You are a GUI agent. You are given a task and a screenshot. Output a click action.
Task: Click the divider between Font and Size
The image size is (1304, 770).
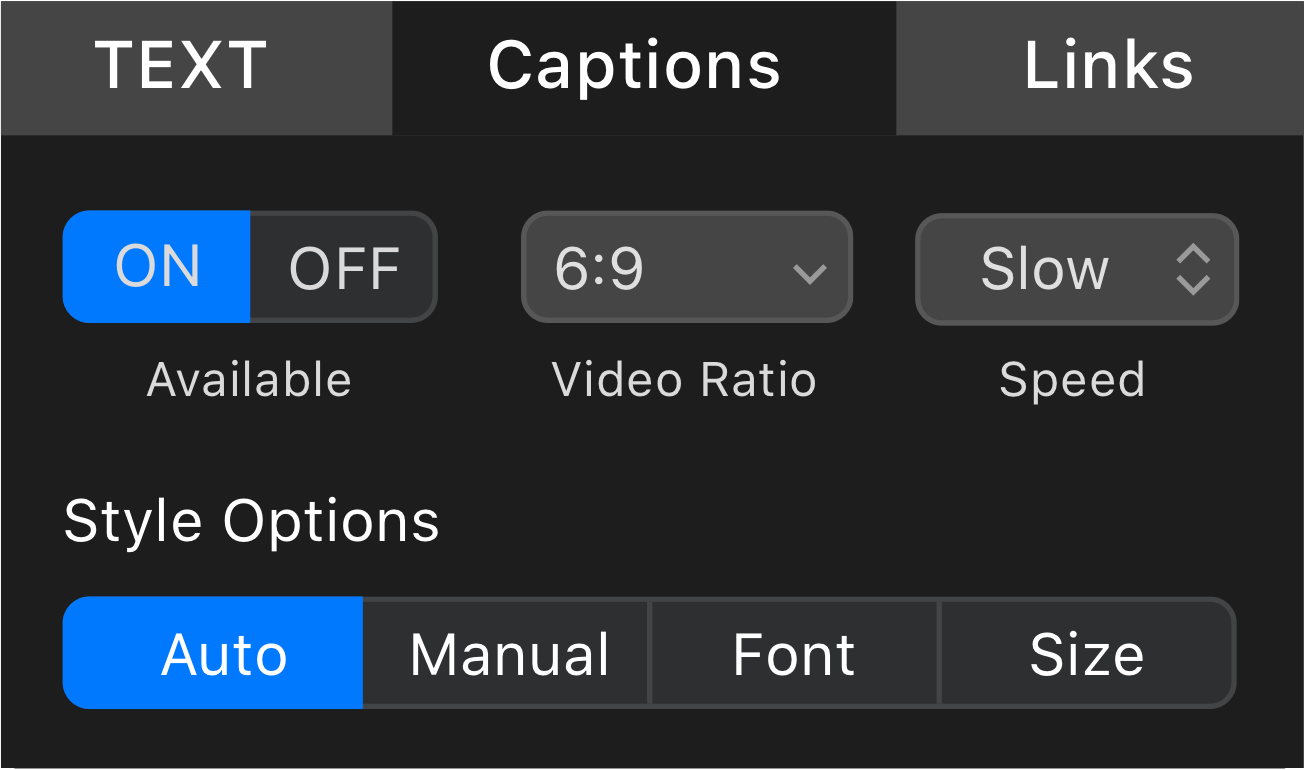pyautogui.click(x=939, y=654)
